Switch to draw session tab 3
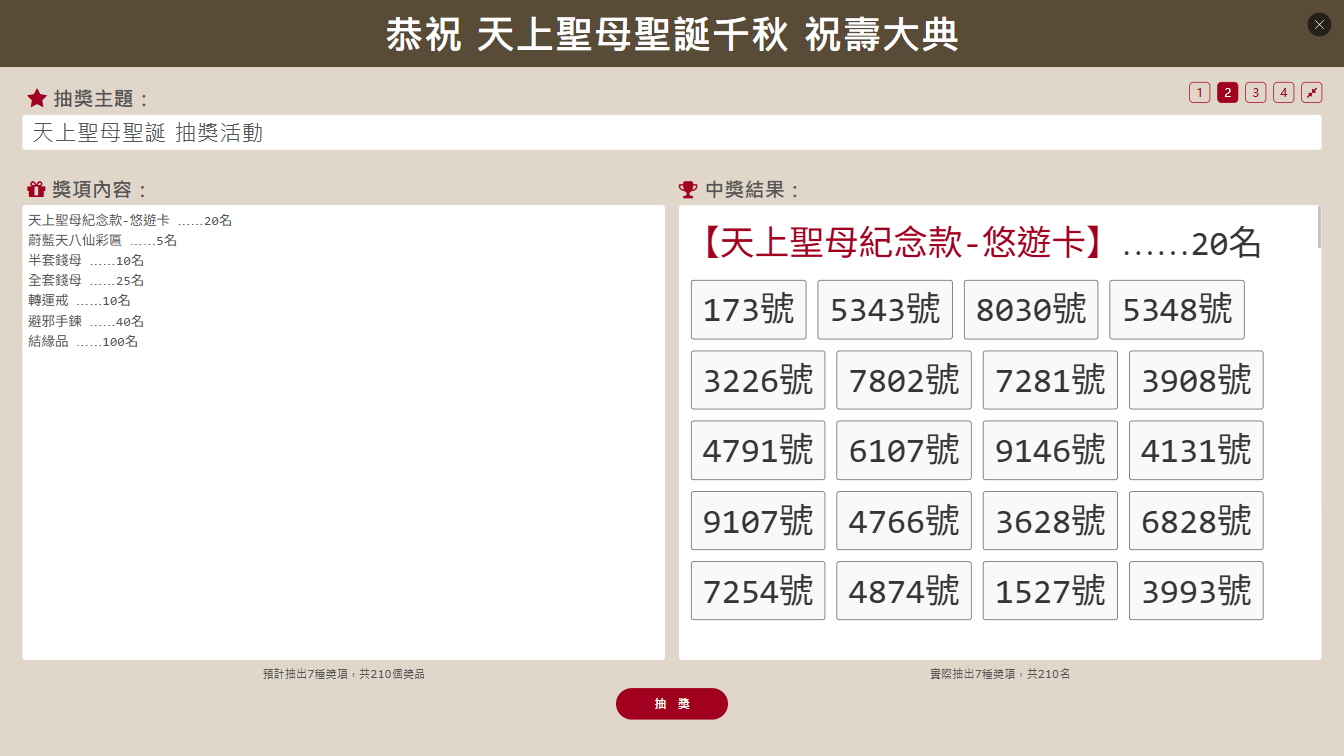Viewport: 1344px width, 756px height. click(1255, 91)
